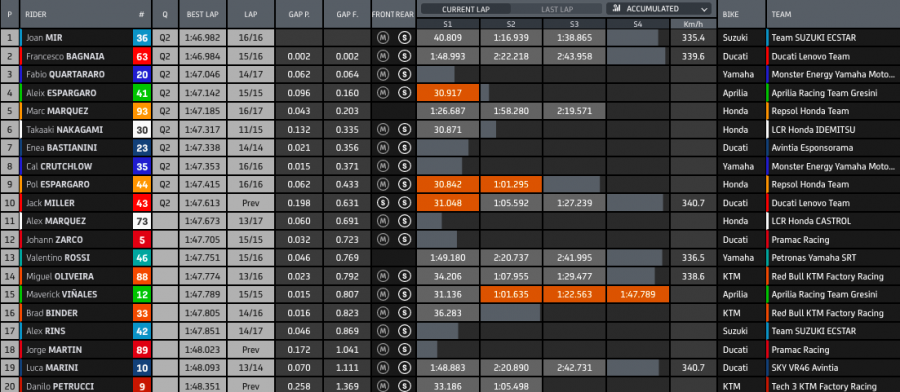Click Joan MIR's rear tyre S icon
Screen dimensions: 900x392
tap(404, 38)
